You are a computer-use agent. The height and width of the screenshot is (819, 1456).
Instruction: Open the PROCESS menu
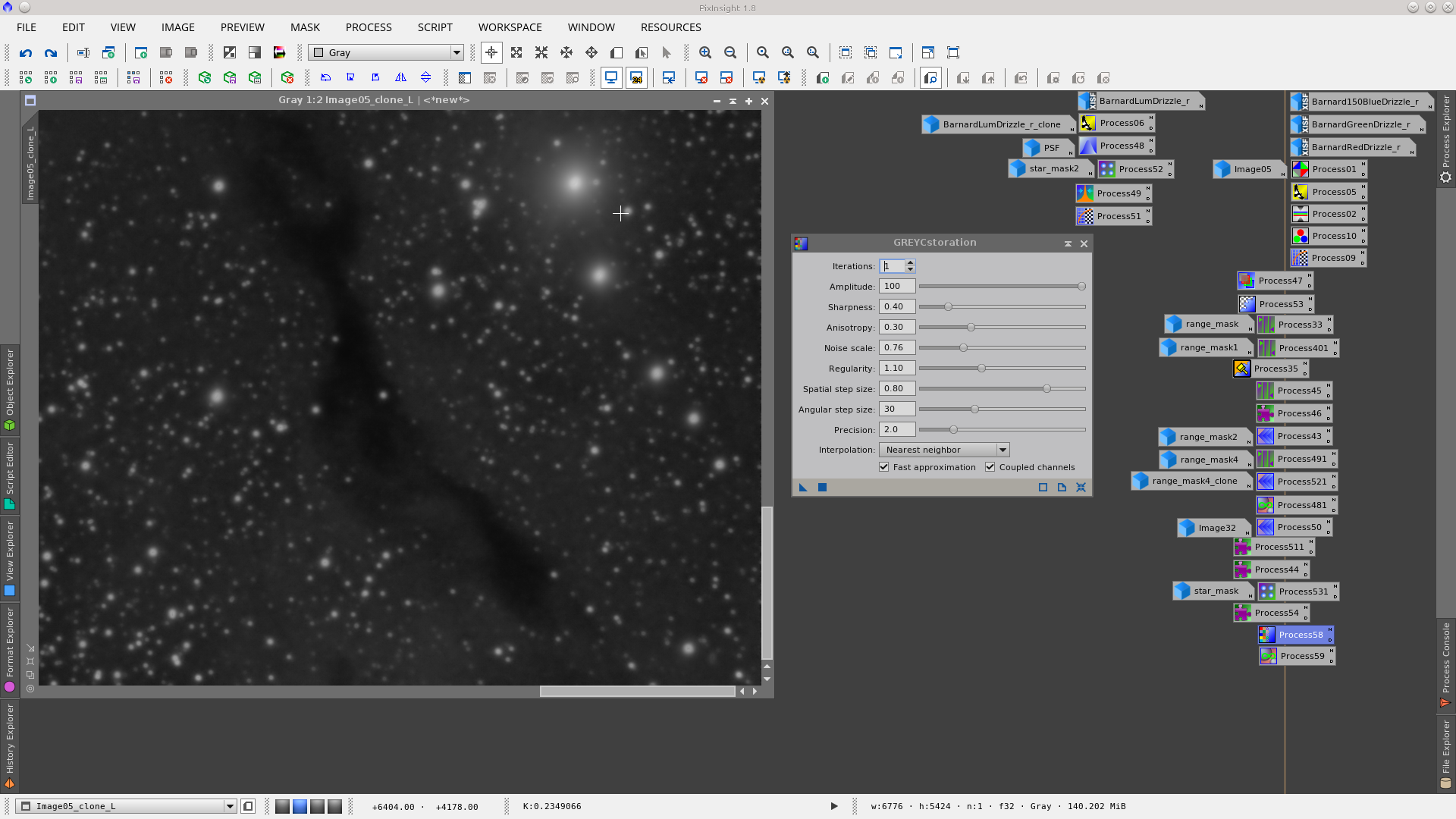[x=369, y=27]
